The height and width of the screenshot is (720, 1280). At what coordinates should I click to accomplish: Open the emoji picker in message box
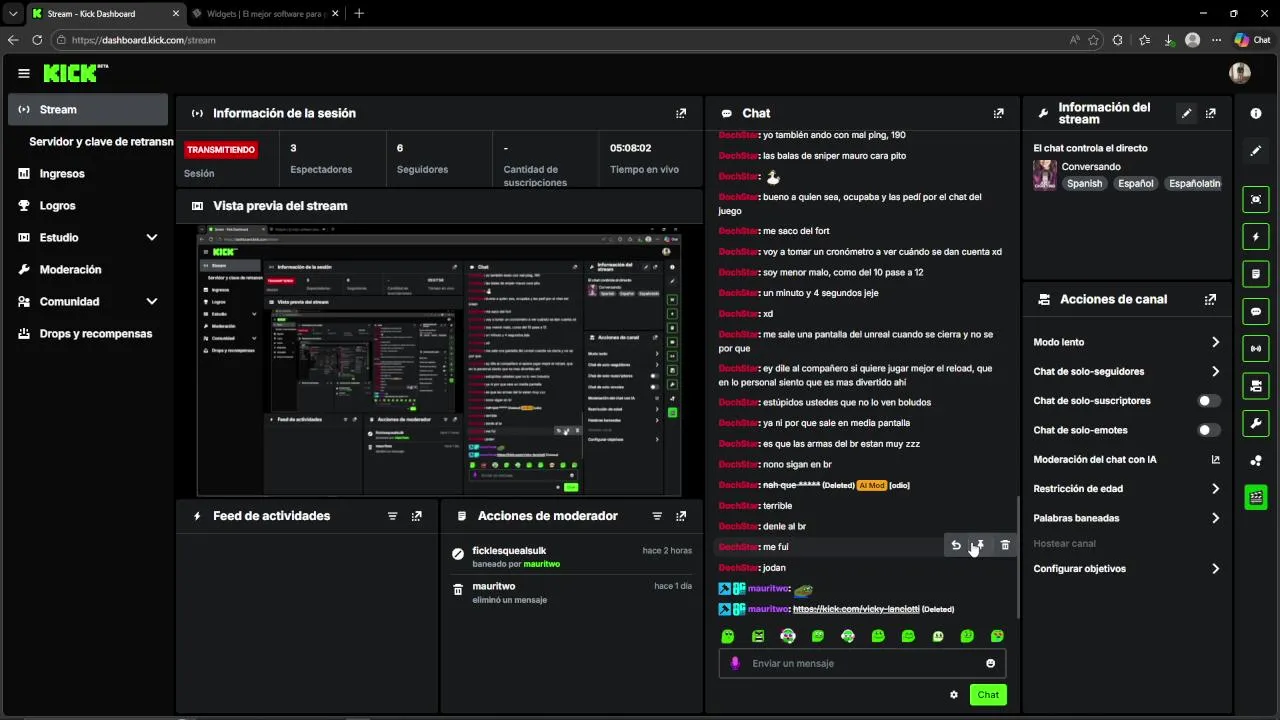coord(991,663)
